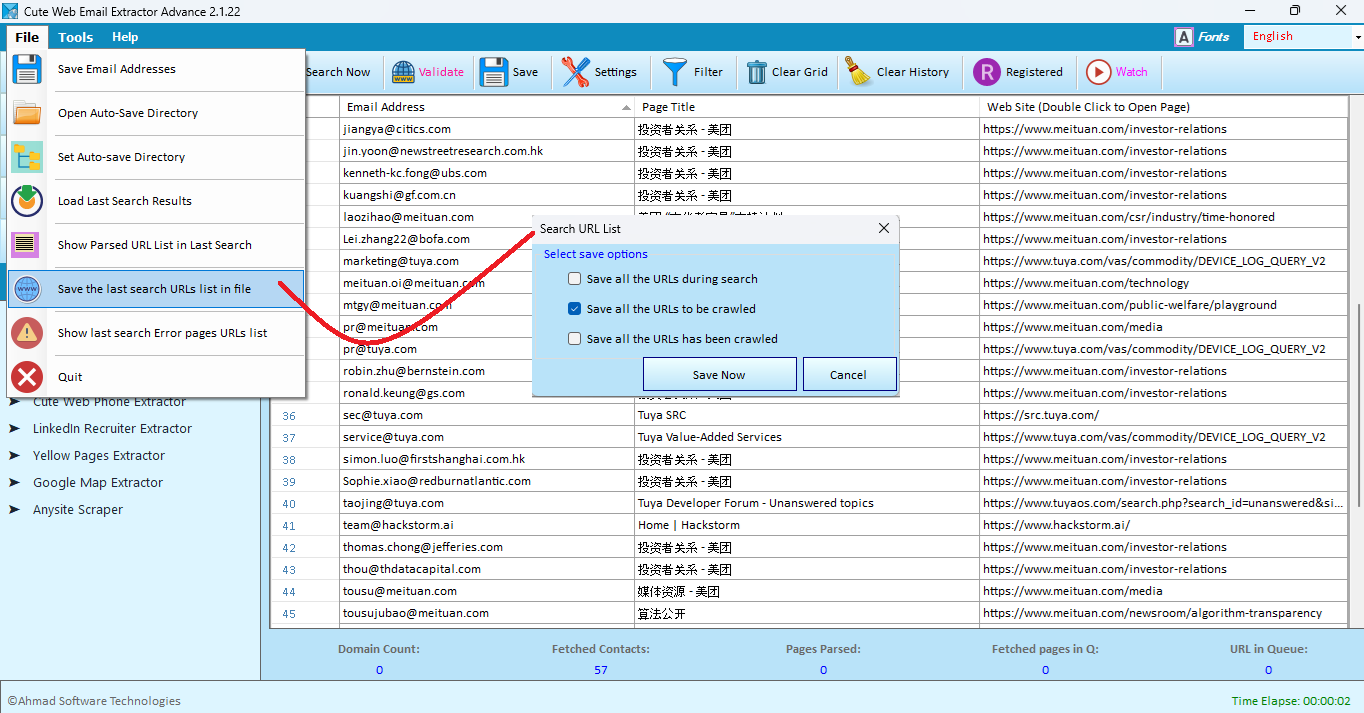Screen dimensions: 1364x713
Task: Click the Watch play icon
Action: (1098, 72)
